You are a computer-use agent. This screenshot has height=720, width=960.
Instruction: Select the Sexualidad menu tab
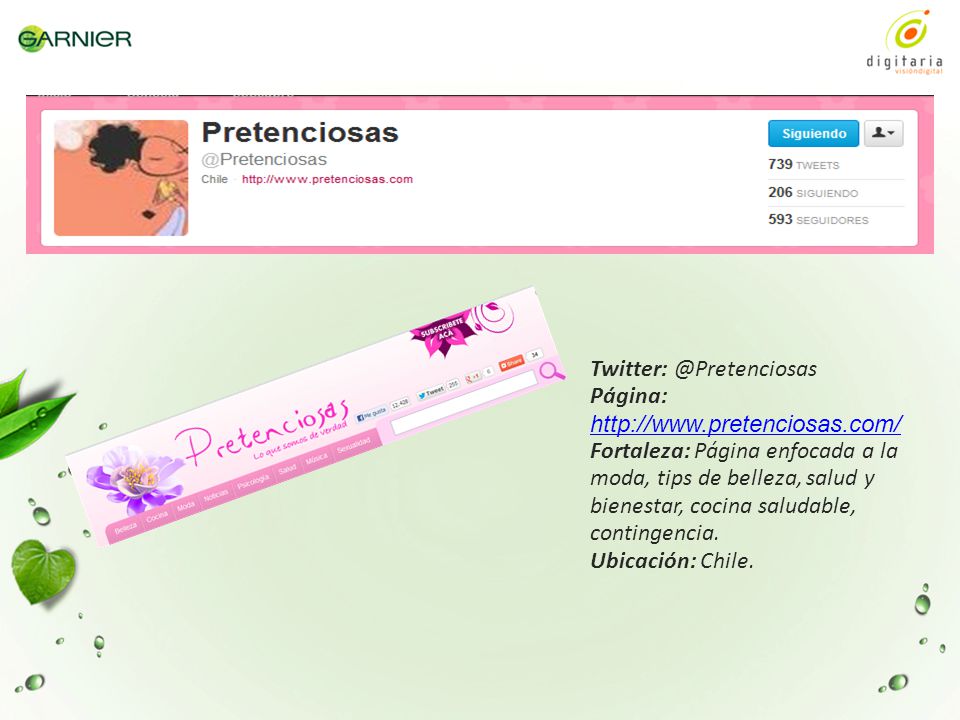click(x=353, y=444)
